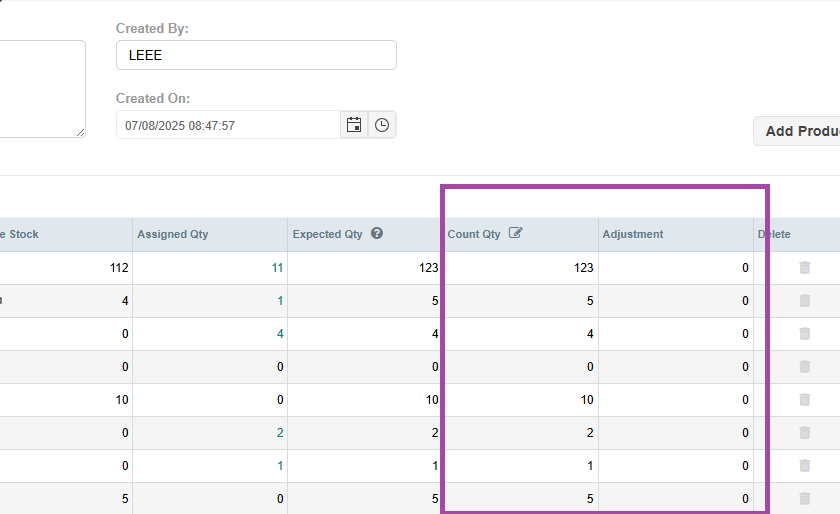Click the edit icon beside Count Qty header
This screenshot has height=514, width=840.
click(x=516, y=234)
